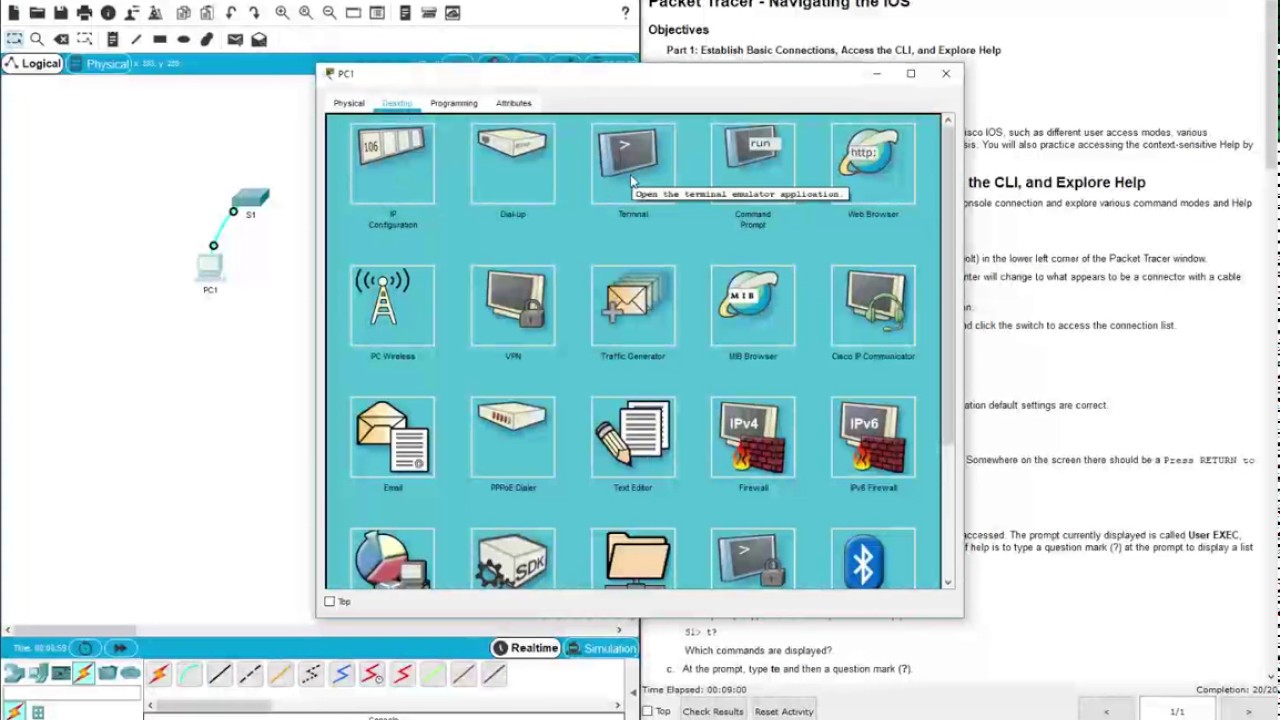Open the IP Configuration app
The image size is (1280, 720).
tap(393, 164)
